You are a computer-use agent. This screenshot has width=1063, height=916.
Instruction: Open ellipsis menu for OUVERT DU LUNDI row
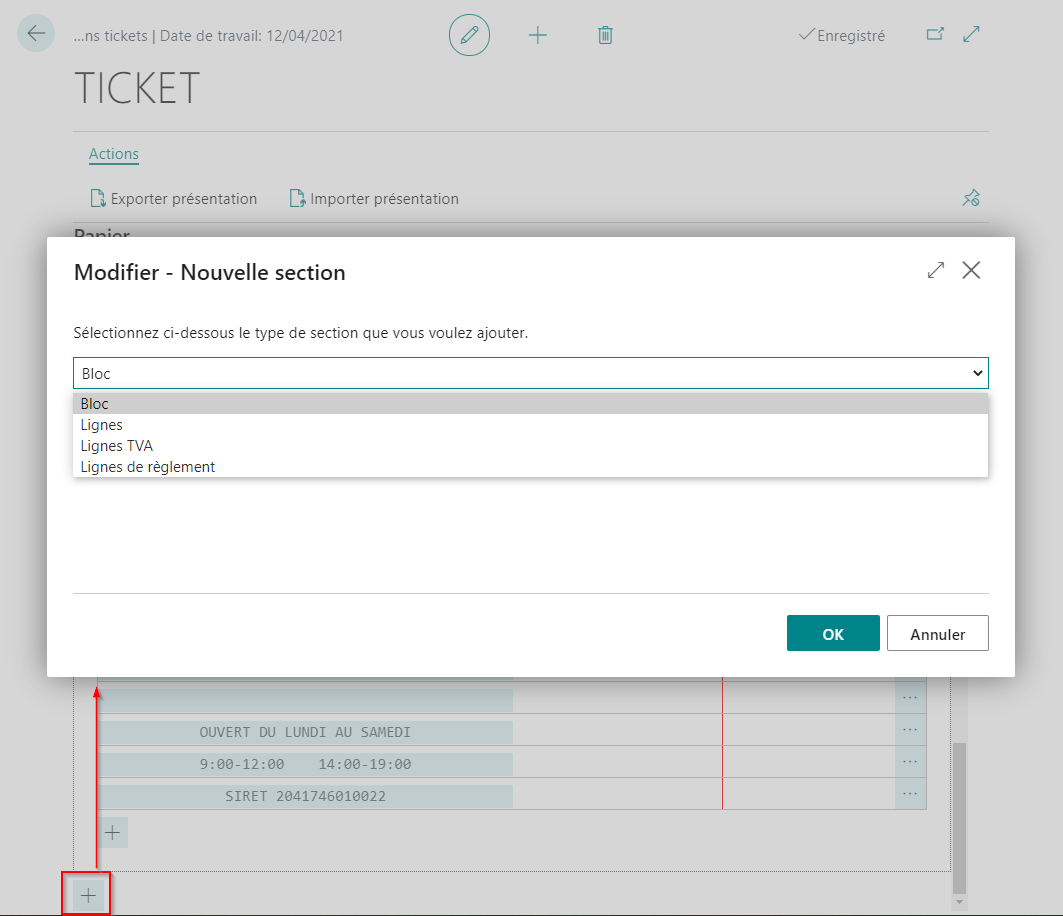tap(910, 730)
